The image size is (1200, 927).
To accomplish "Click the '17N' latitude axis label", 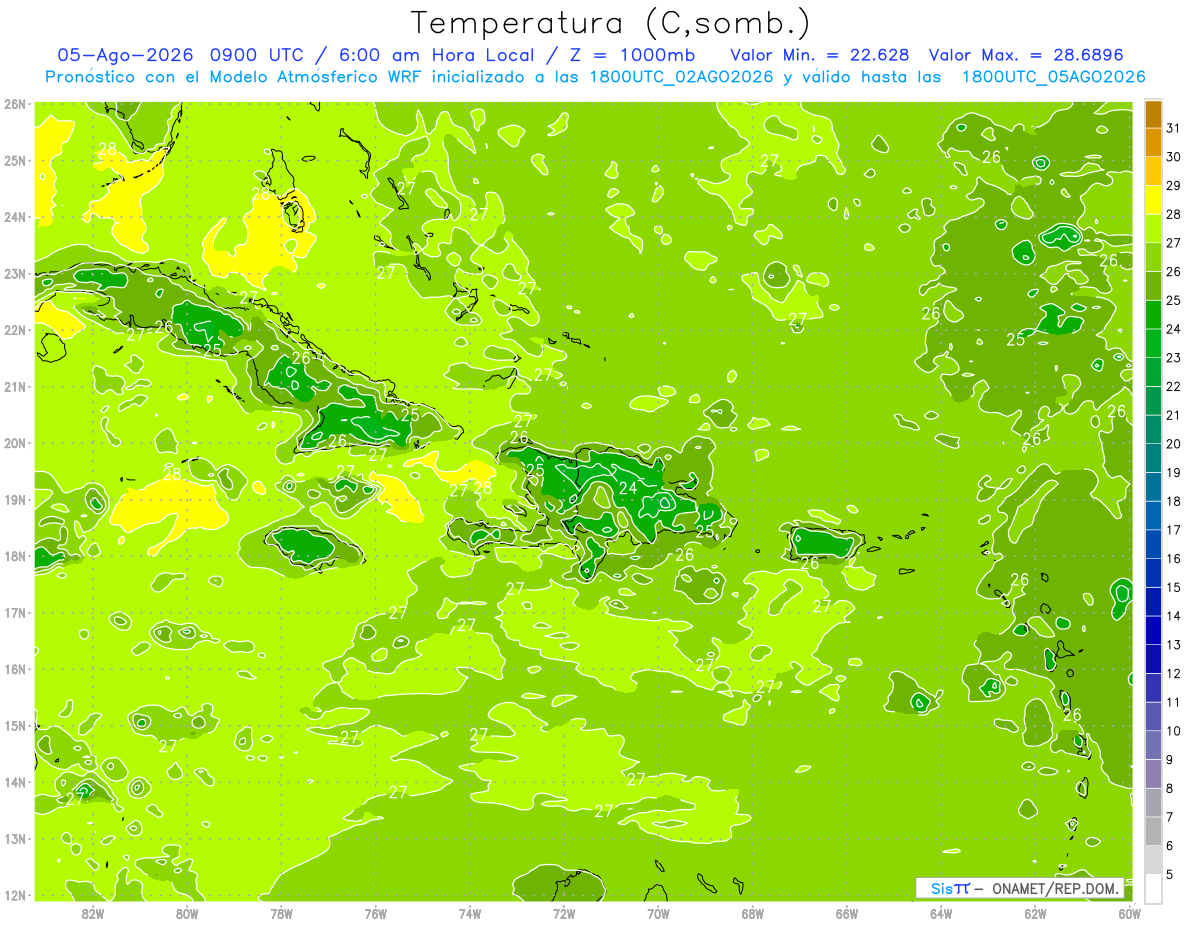I will [15, 612].
